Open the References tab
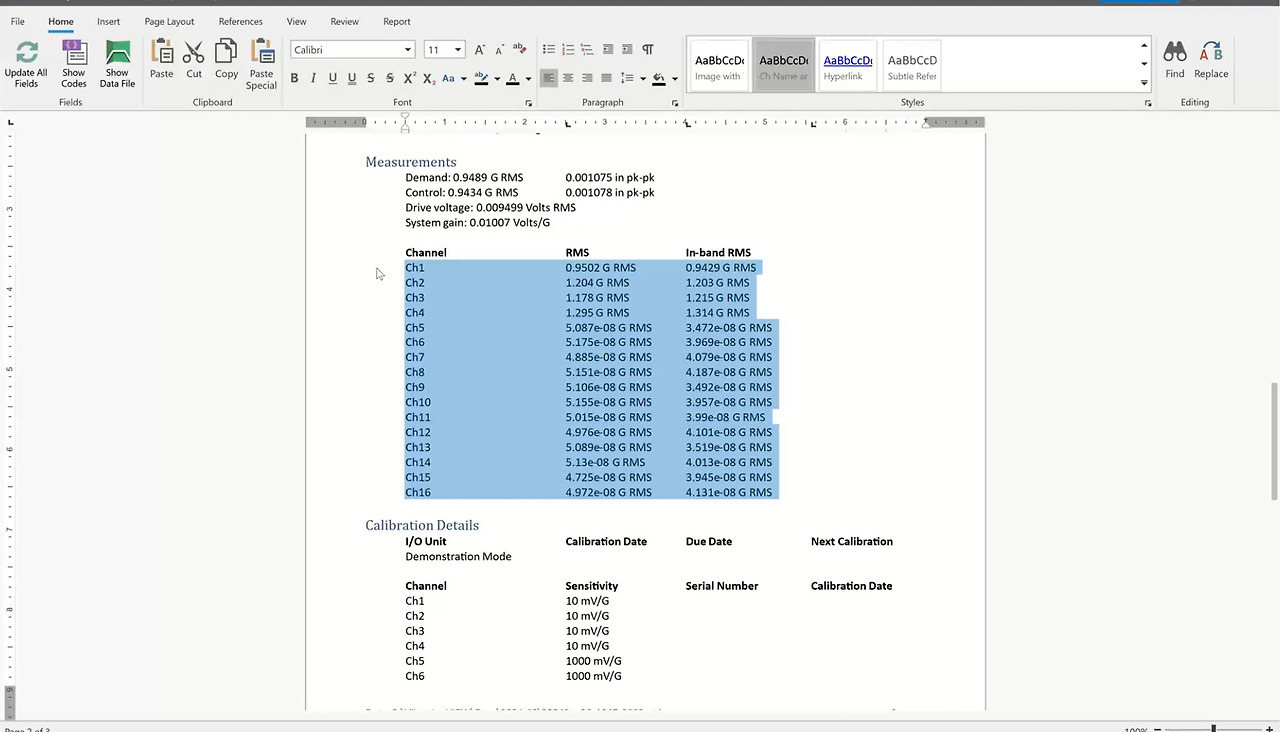 [241, 21]
